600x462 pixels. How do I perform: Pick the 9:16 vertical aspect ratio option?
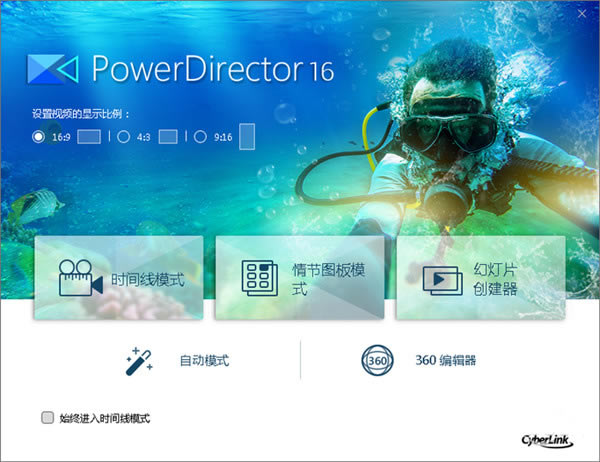point(200,137)
